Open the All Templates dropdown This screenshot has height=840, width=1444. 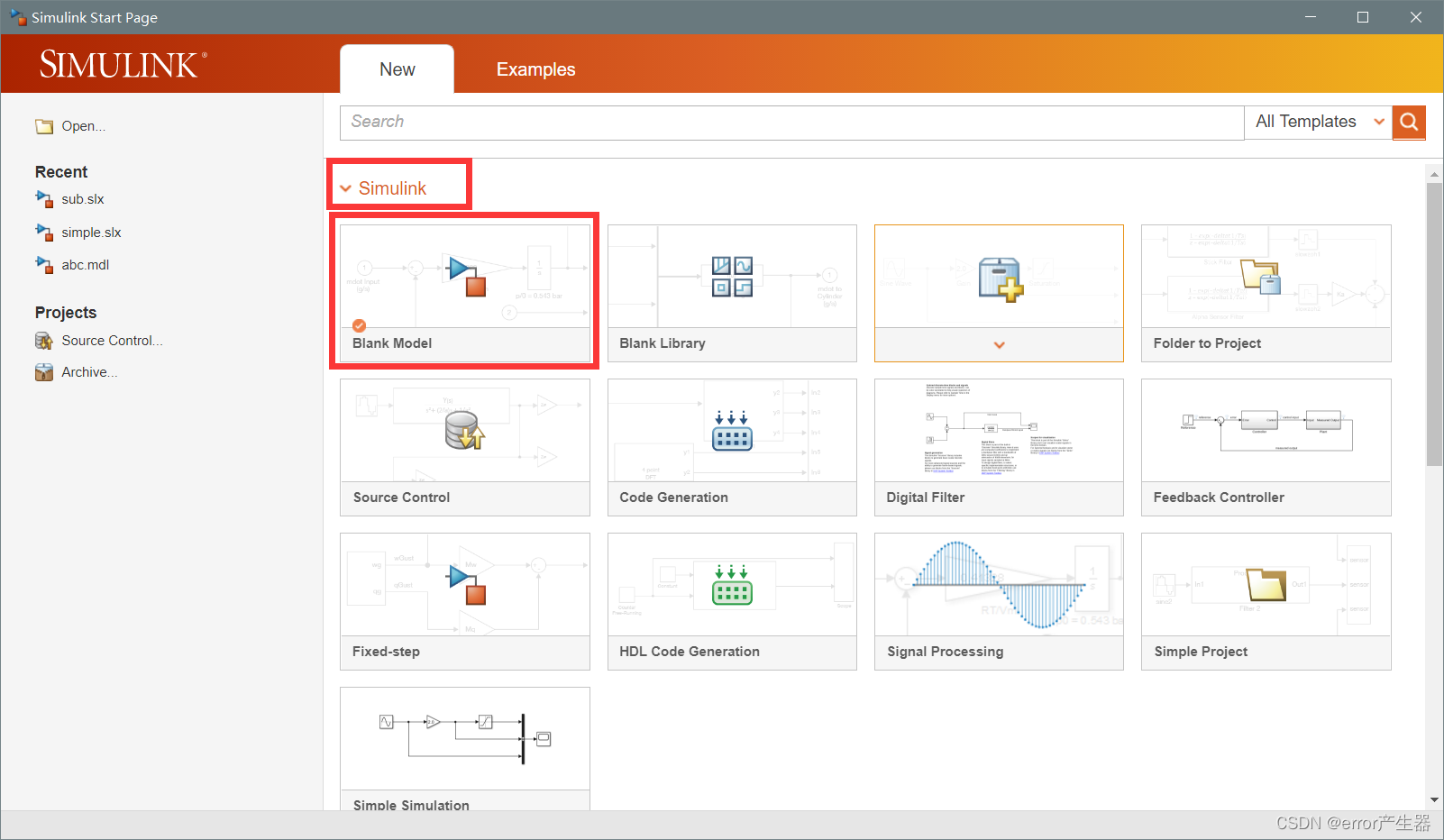pos(1318,122)
